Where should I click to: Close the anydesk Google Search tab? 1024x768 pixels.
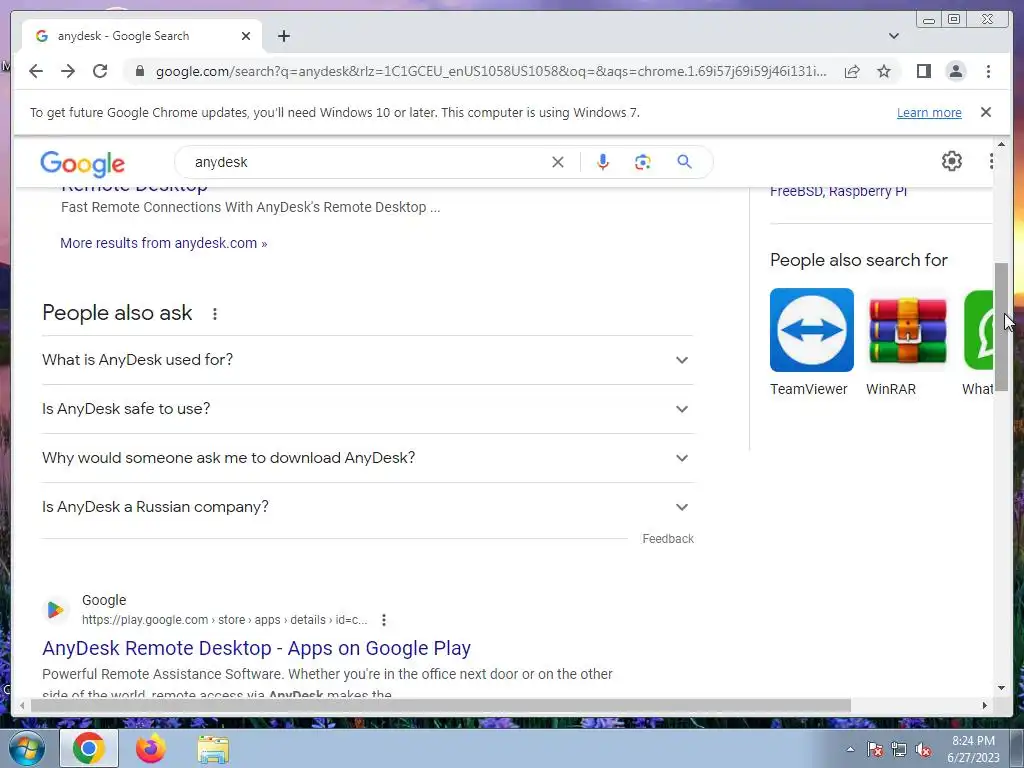[246, 36]
